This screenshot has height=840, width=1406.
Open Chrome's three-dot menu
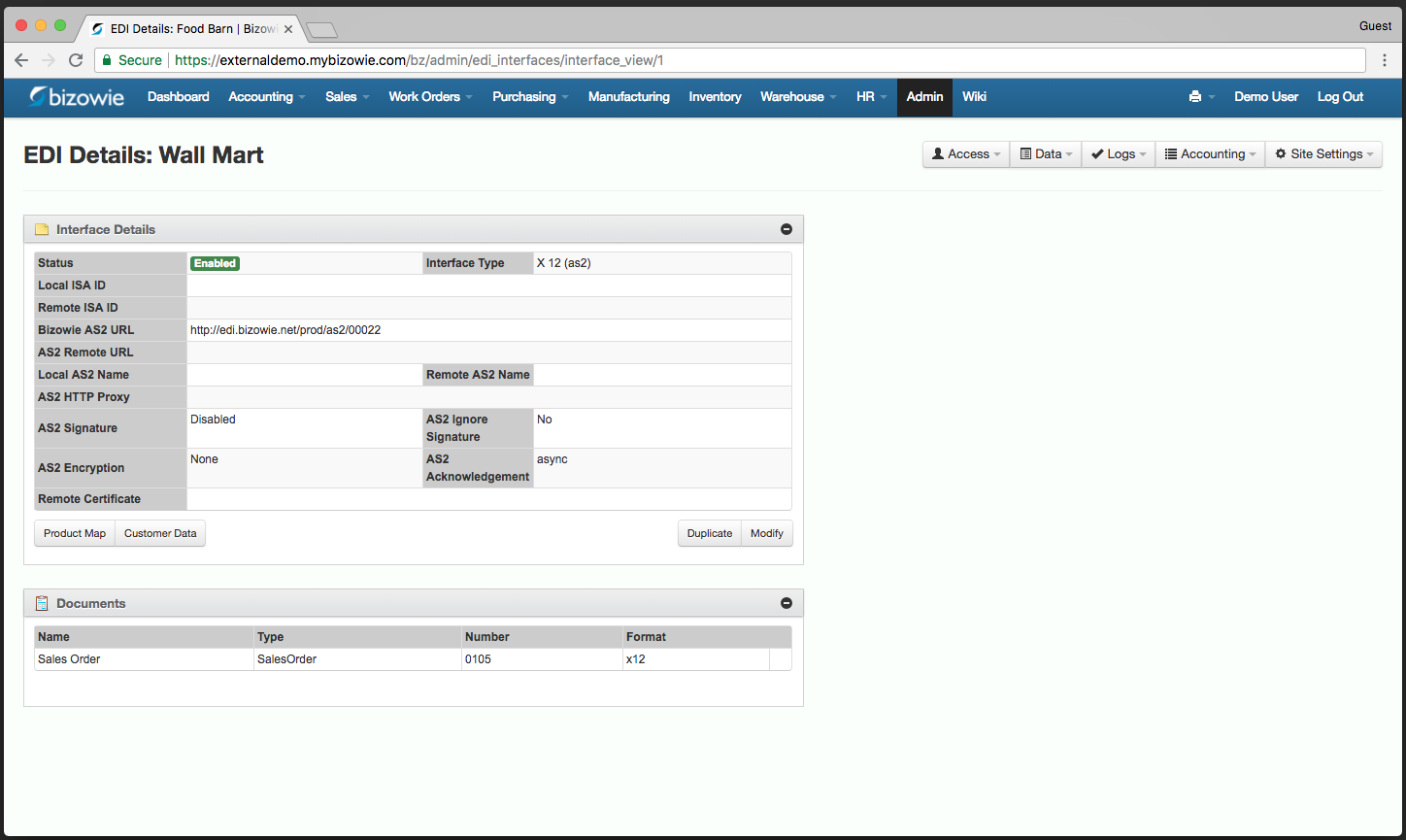[1385, 60]
